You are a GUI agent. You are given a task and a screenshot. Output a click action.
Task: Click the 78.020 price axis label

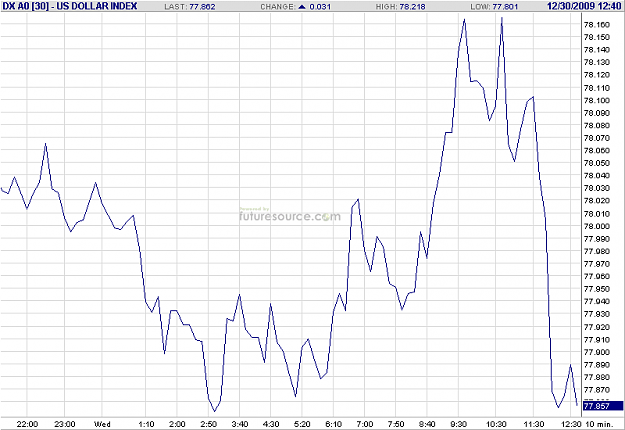pos(597,200)
